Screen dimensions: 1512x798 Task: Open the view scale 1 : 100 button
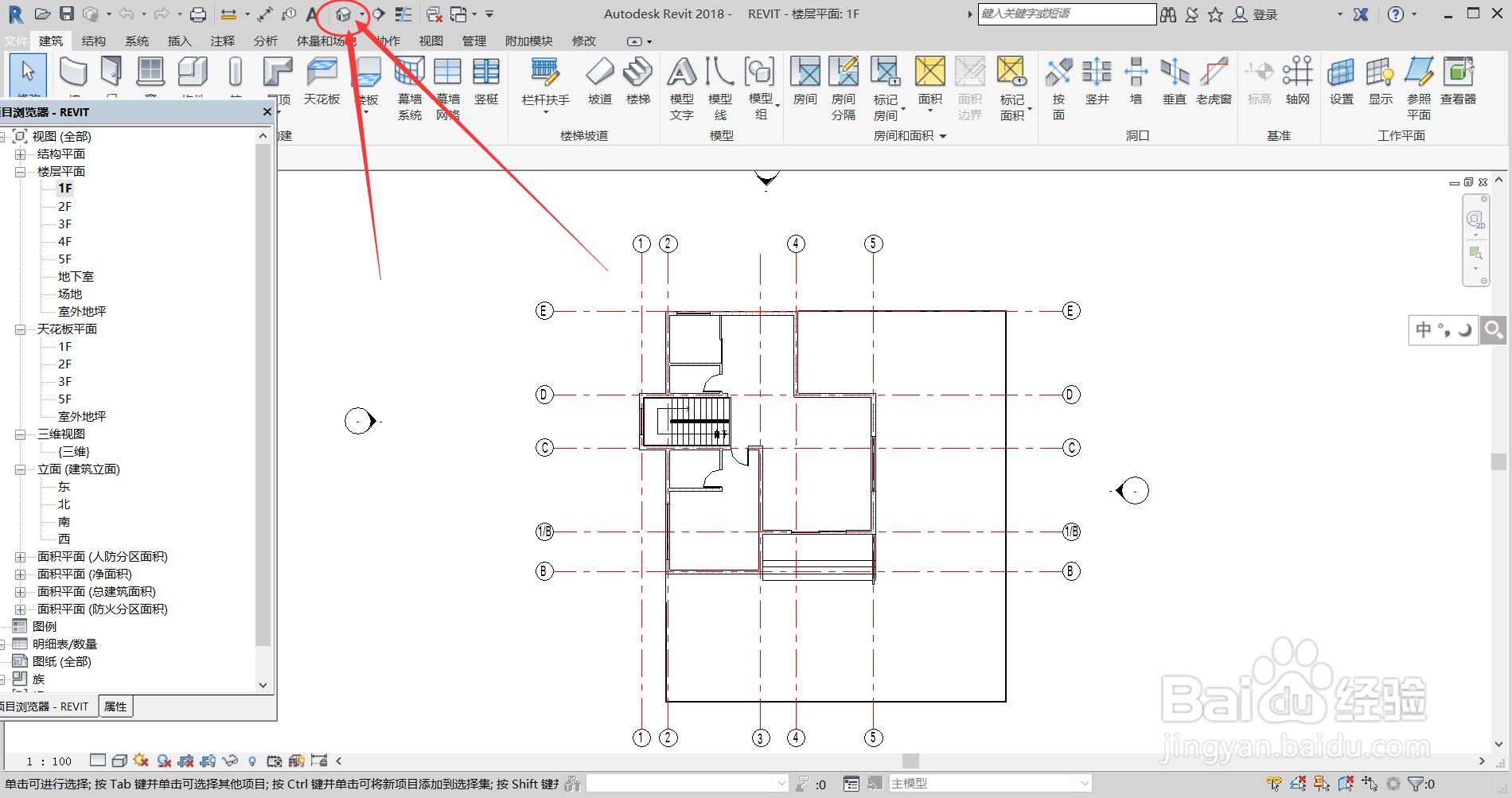tap(49, 761)
